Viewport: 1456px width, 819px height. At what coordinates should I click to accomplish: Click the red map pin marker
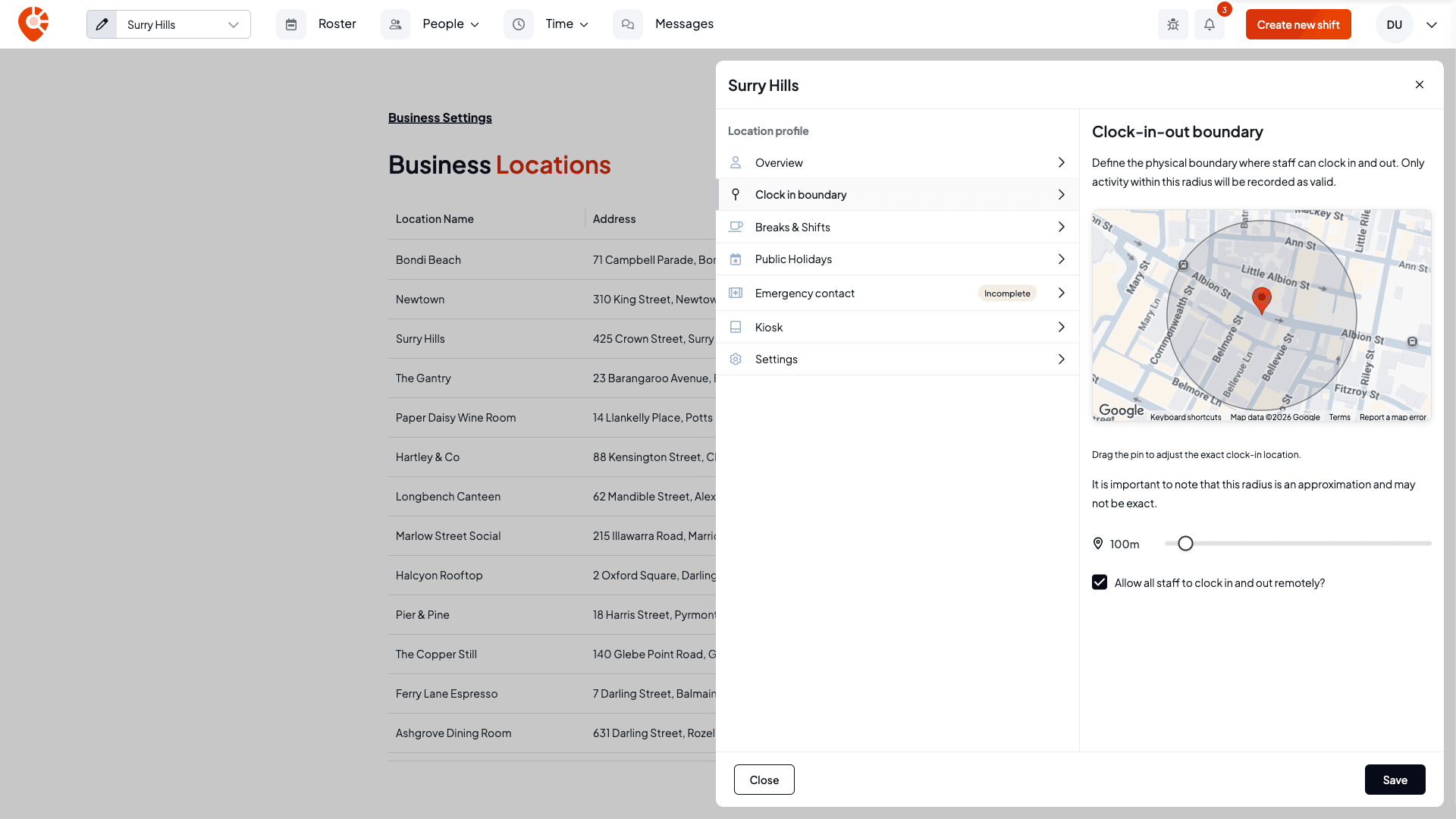click(1262, 300)
